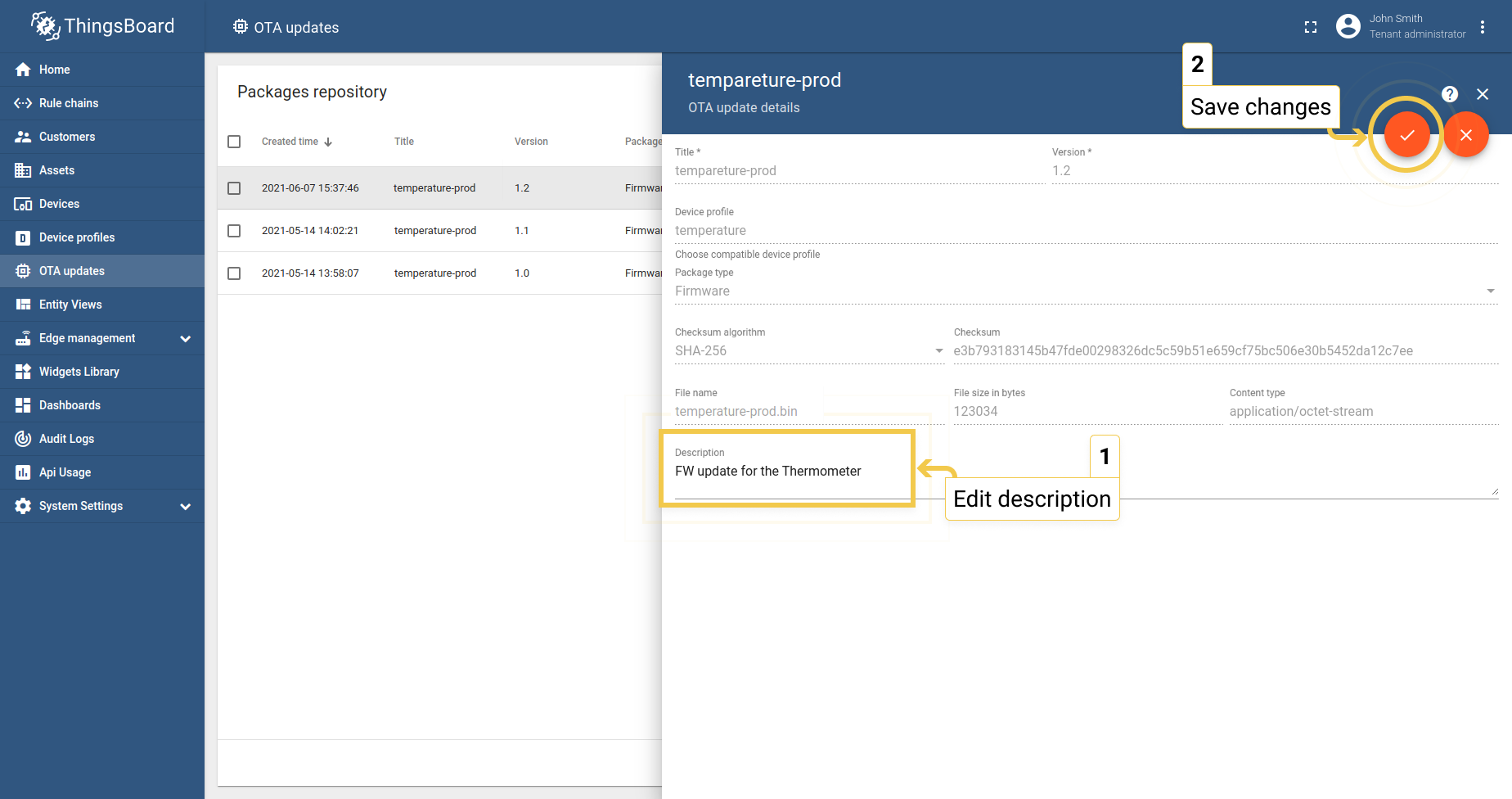Check the version 1.2 package row checkbox
This screenshot has width=1512, height=799.
[x=234, y=188]
